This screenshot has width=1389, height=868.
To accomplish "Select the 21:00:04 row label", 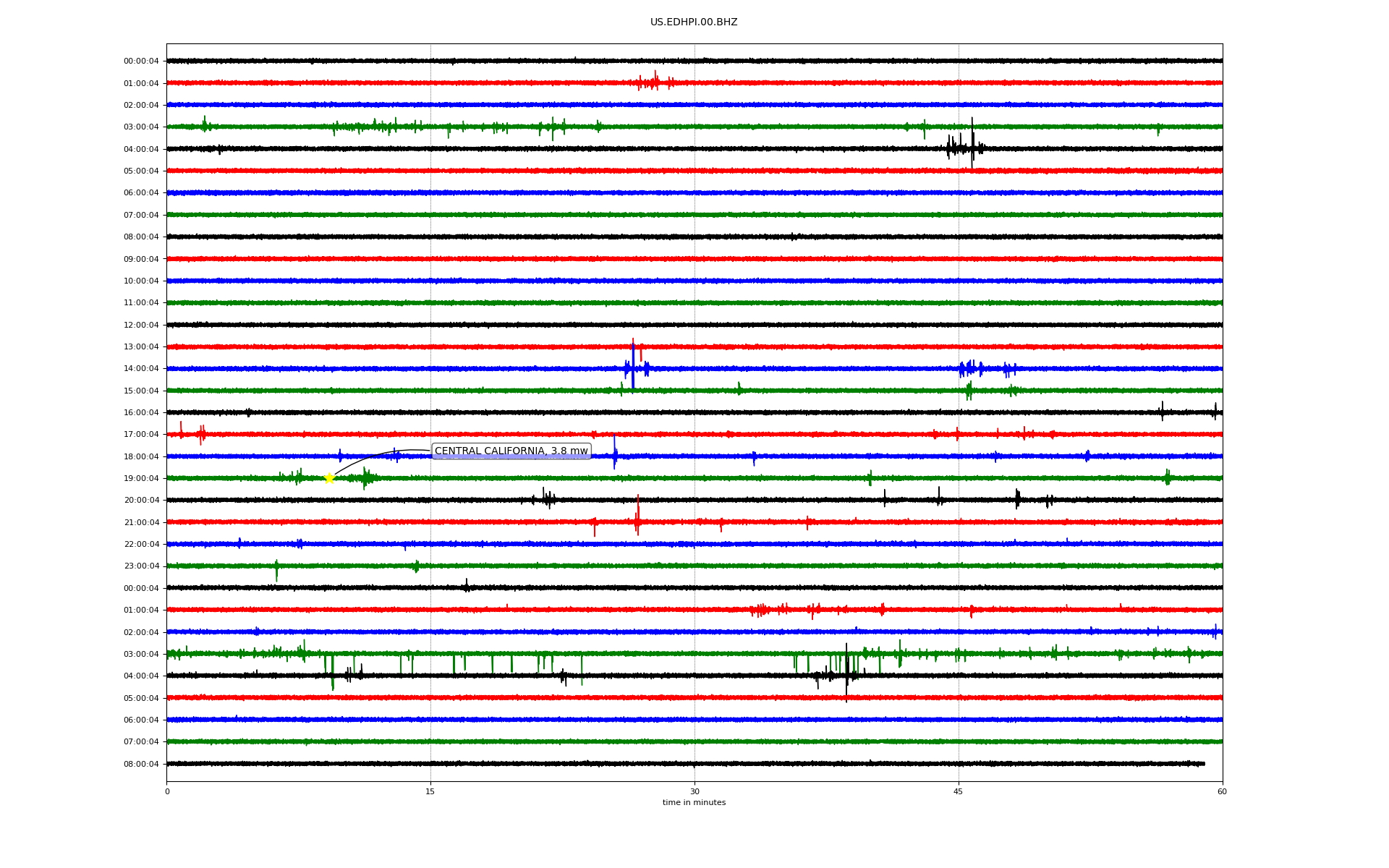I will pyautogui.click(x=141, y=522).
